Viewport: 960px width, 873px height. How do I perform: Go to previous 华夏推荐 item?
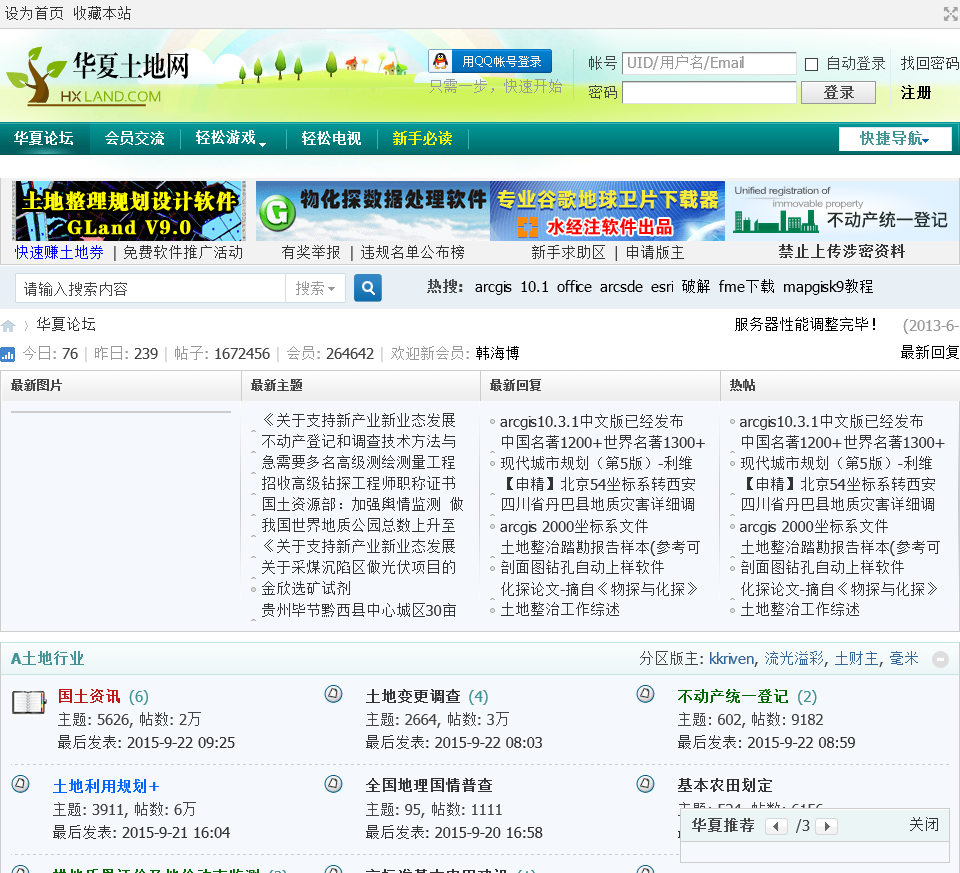pyautogui.click(x=776, y=826)
